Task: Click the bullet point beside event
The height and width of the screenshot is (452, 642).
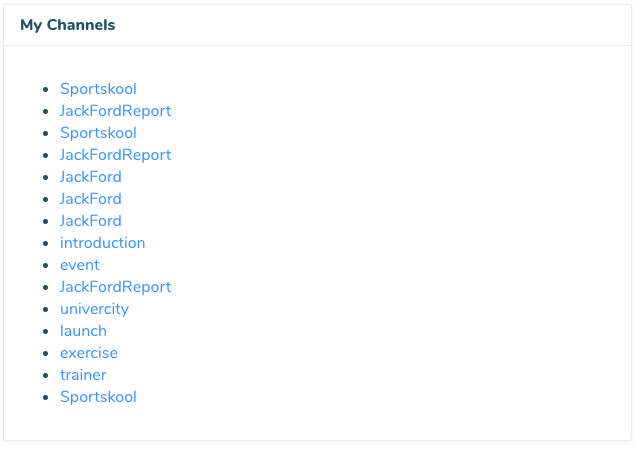Action: (x=46, y=266)
